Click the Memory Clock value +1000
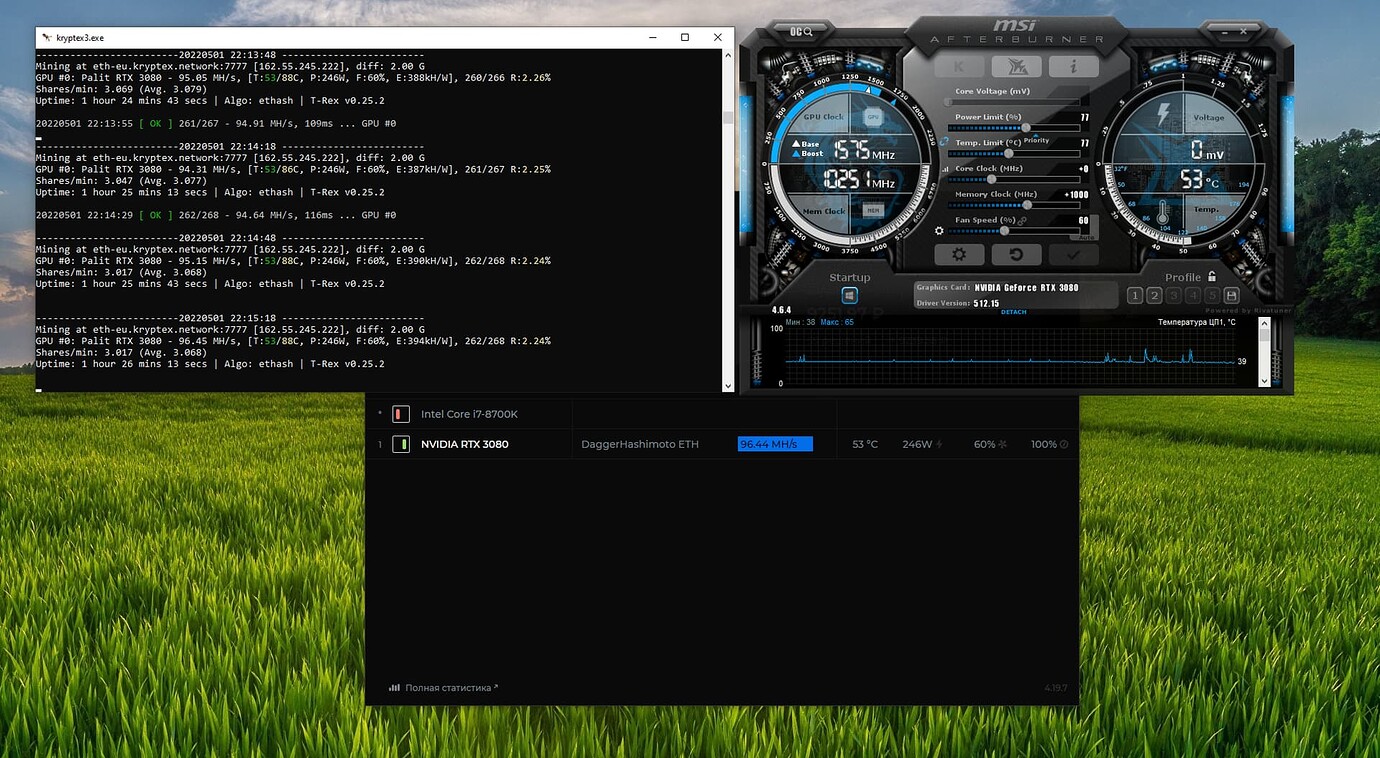The width and height of the screenshot is (1380, 758). [x=1077, y=195]
